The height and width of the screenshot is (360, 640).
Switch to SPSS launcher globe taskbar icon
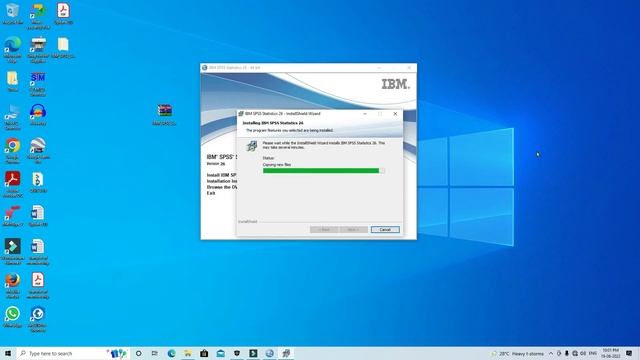[x=269, y=353]
